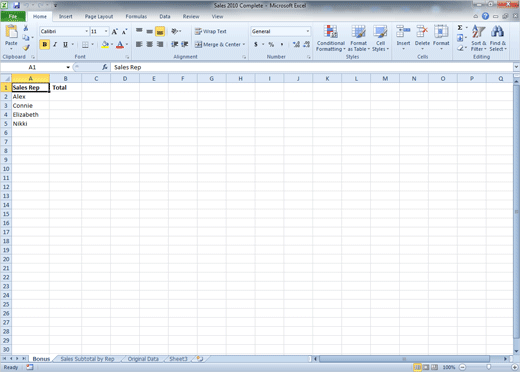This screenshot has width=520, height=372.
Task: Apply Accounting dollar format
Action: (x=256, y=44)
